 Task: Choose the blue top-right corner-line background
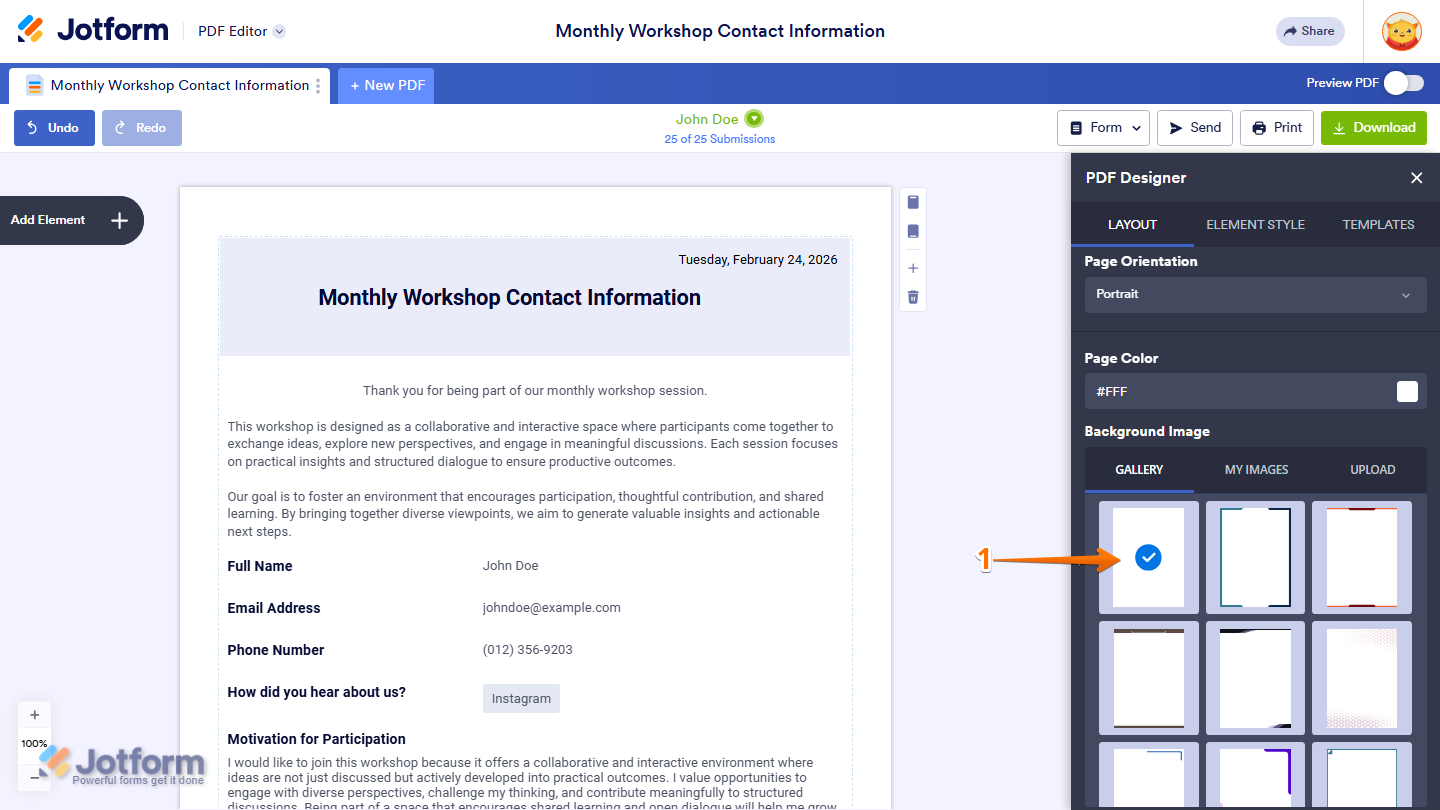(x=1149, y=775)
